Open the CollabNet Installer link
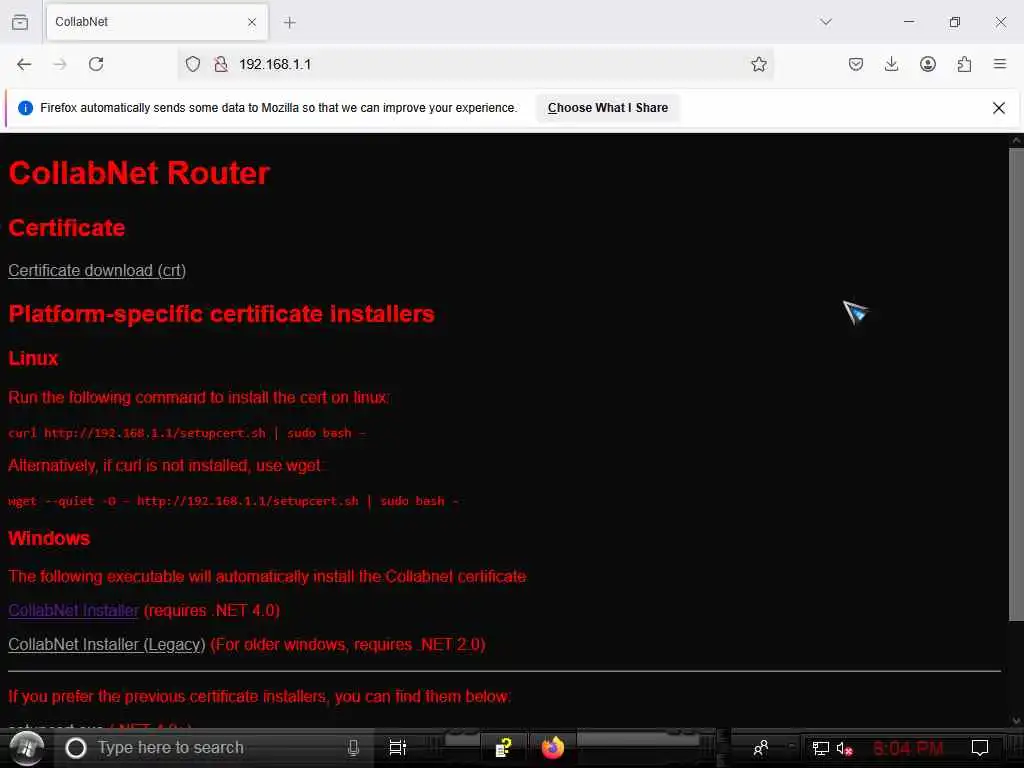The image size is (1024, 768). click(73, 610)
